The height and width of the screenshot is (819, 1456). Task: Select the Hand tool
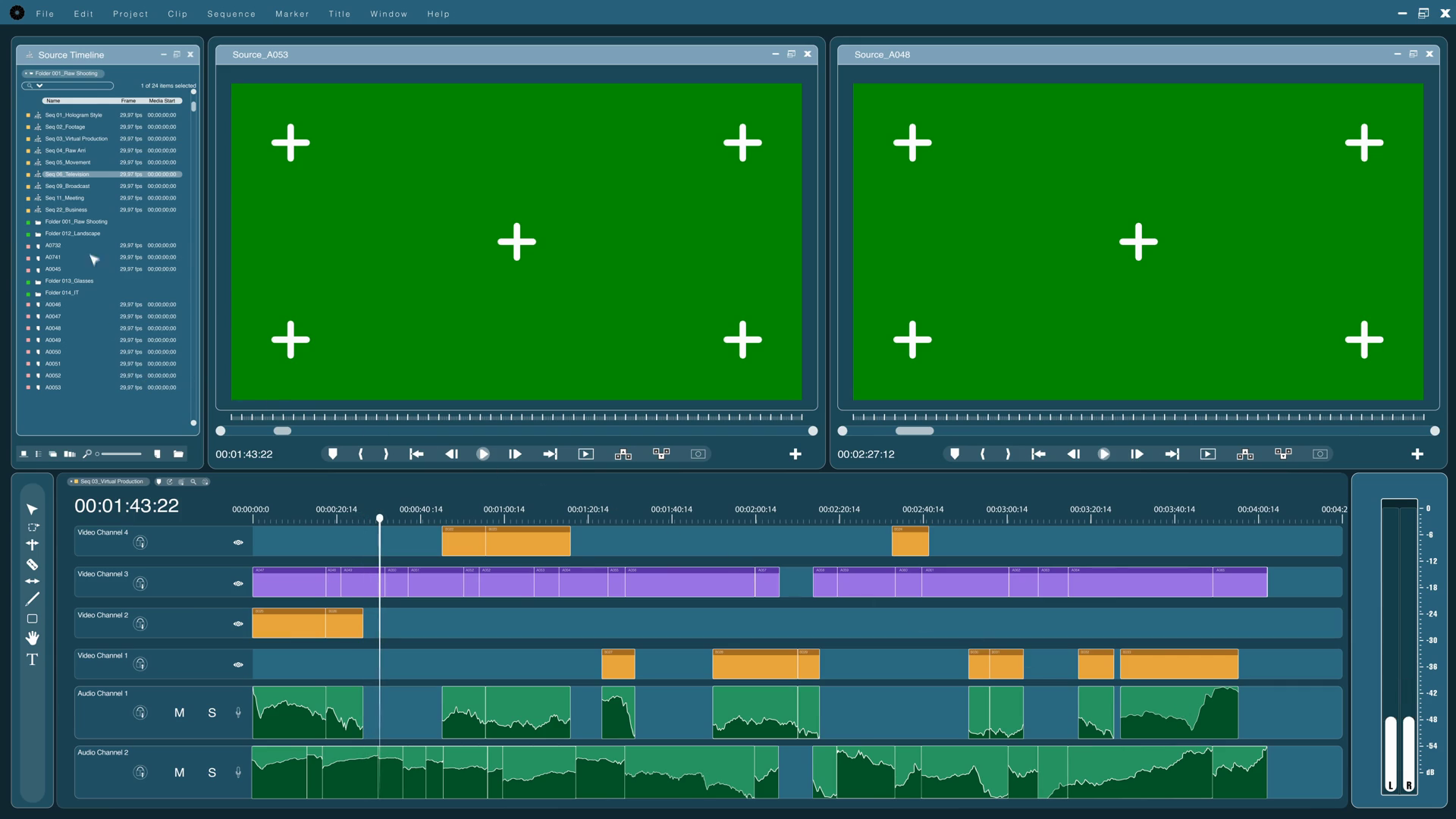pyautogui.click(x=32, y=638)
